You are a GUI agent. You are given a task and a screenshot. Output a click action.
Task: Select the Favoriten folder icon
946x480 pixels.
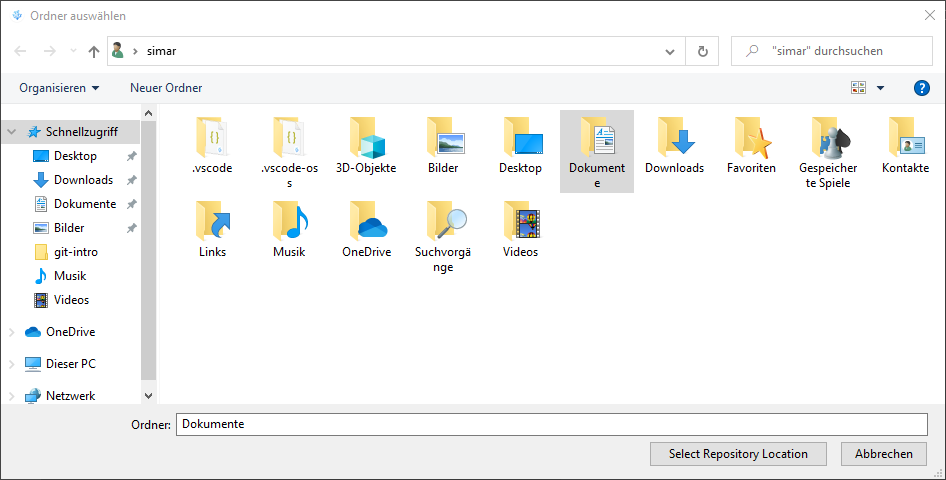(x=752, y=138)
